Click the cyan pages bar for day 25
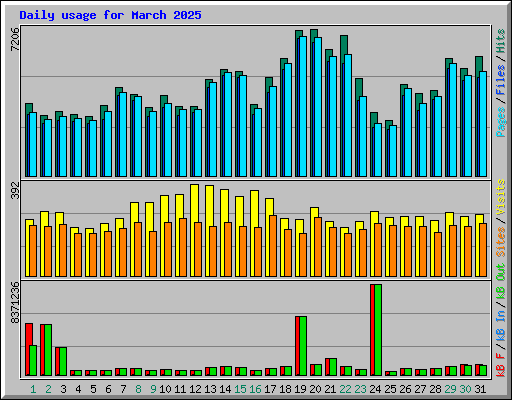This screenshot has width=512, height=400. (393, 151)
